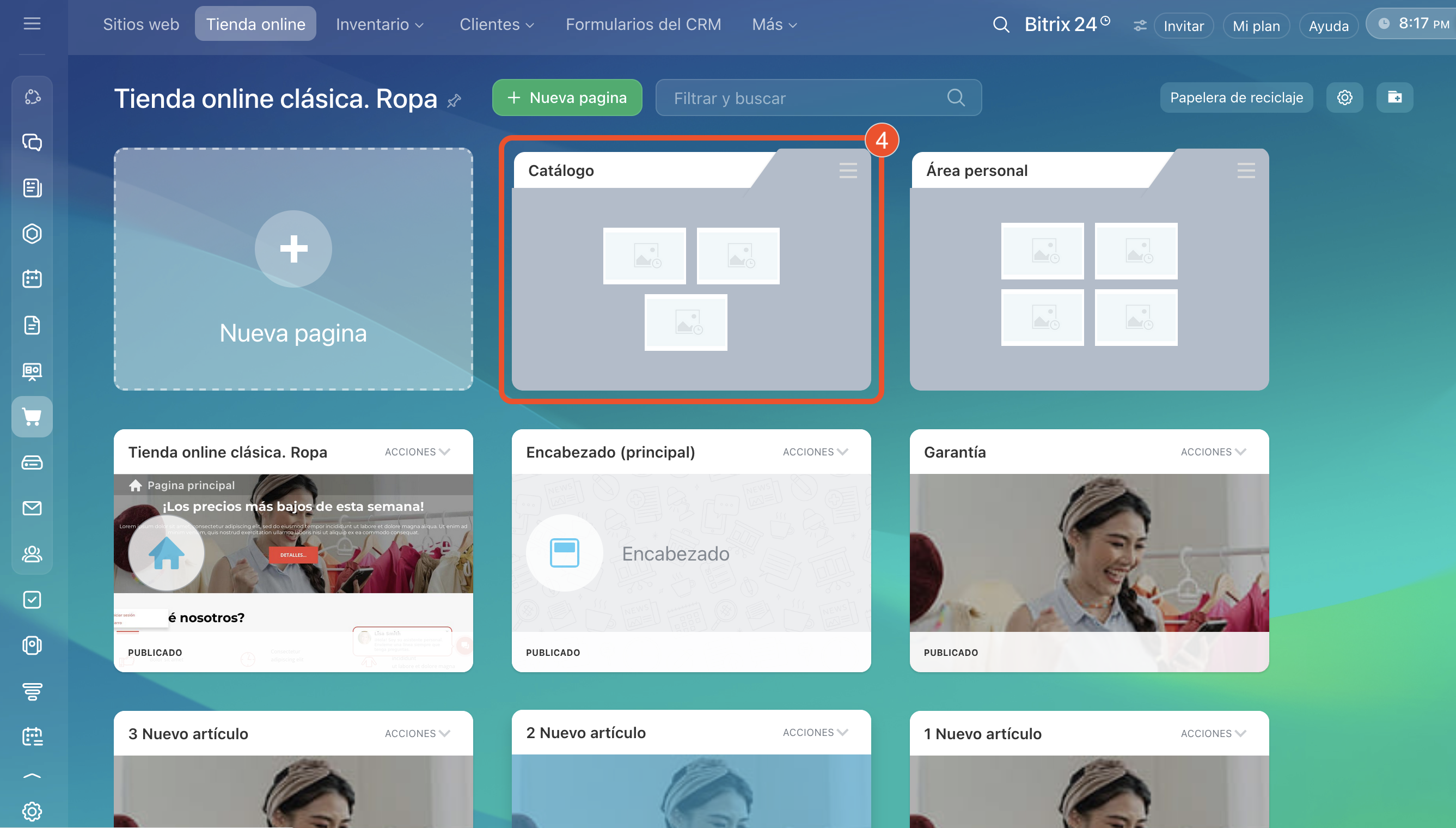
Task: Open store settings gear icon
Action: (1344, 98)
